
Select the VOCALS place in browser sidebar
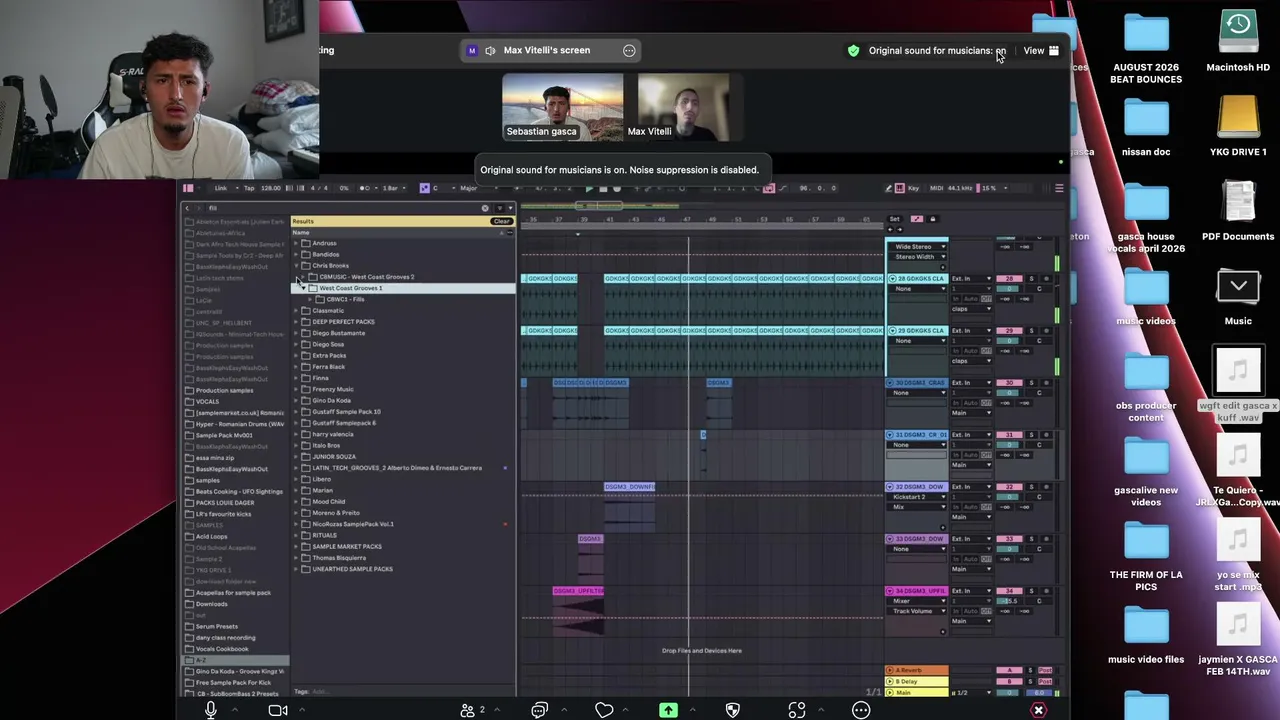(x=207, y=401)
